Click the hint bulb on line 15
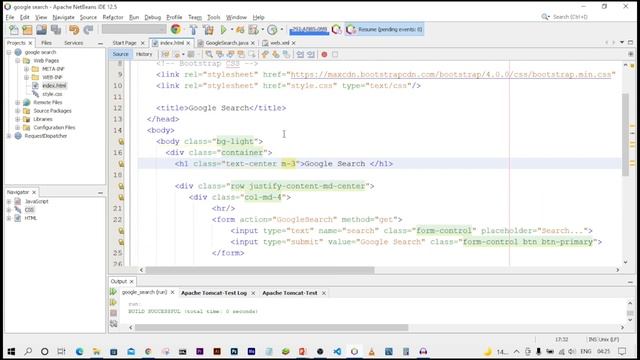Viewport: 640px width, 360px height. click(x=121, y=142)
